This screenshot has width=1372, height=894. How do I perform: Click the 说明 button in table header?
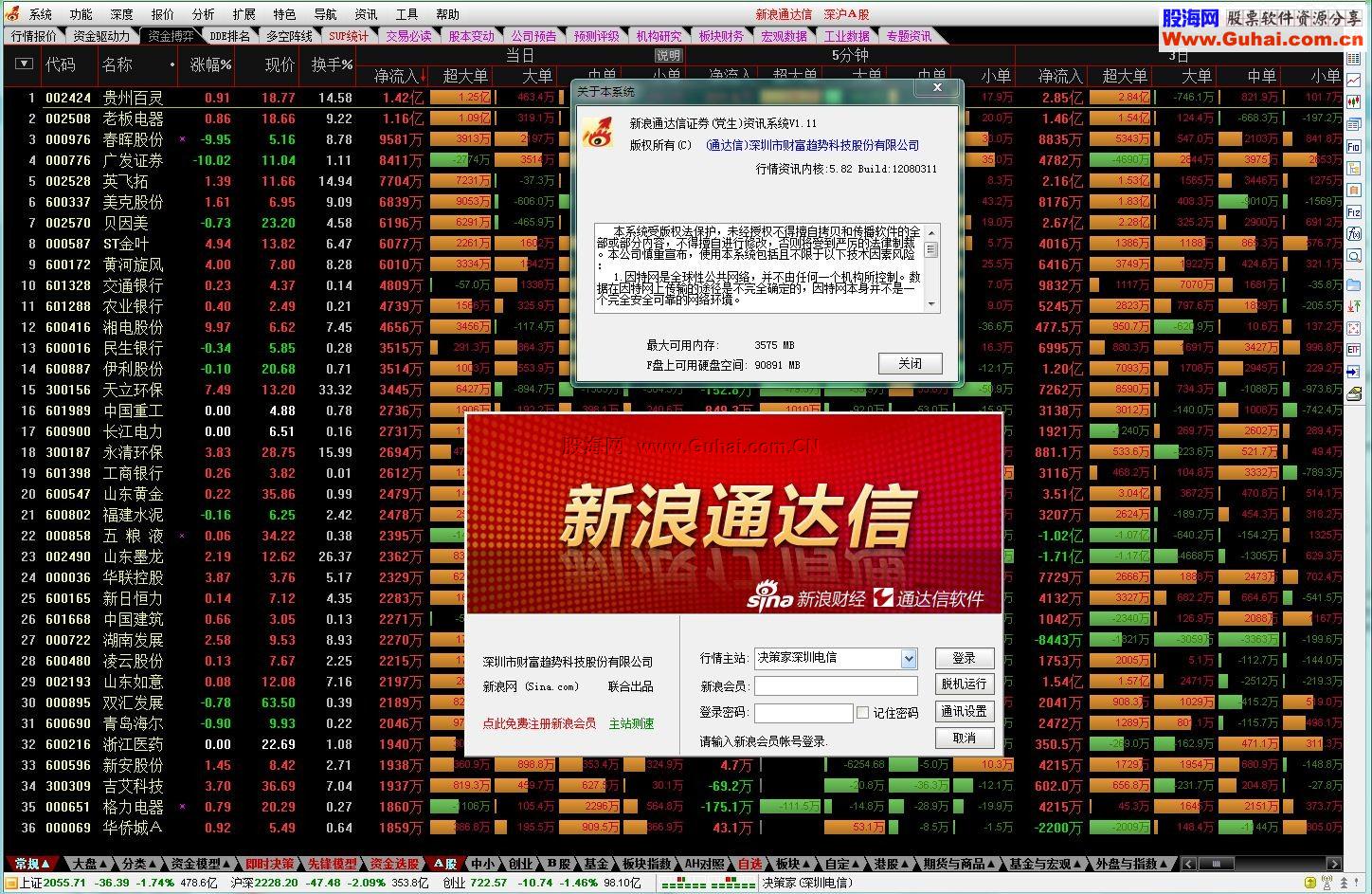coord(668,56)
